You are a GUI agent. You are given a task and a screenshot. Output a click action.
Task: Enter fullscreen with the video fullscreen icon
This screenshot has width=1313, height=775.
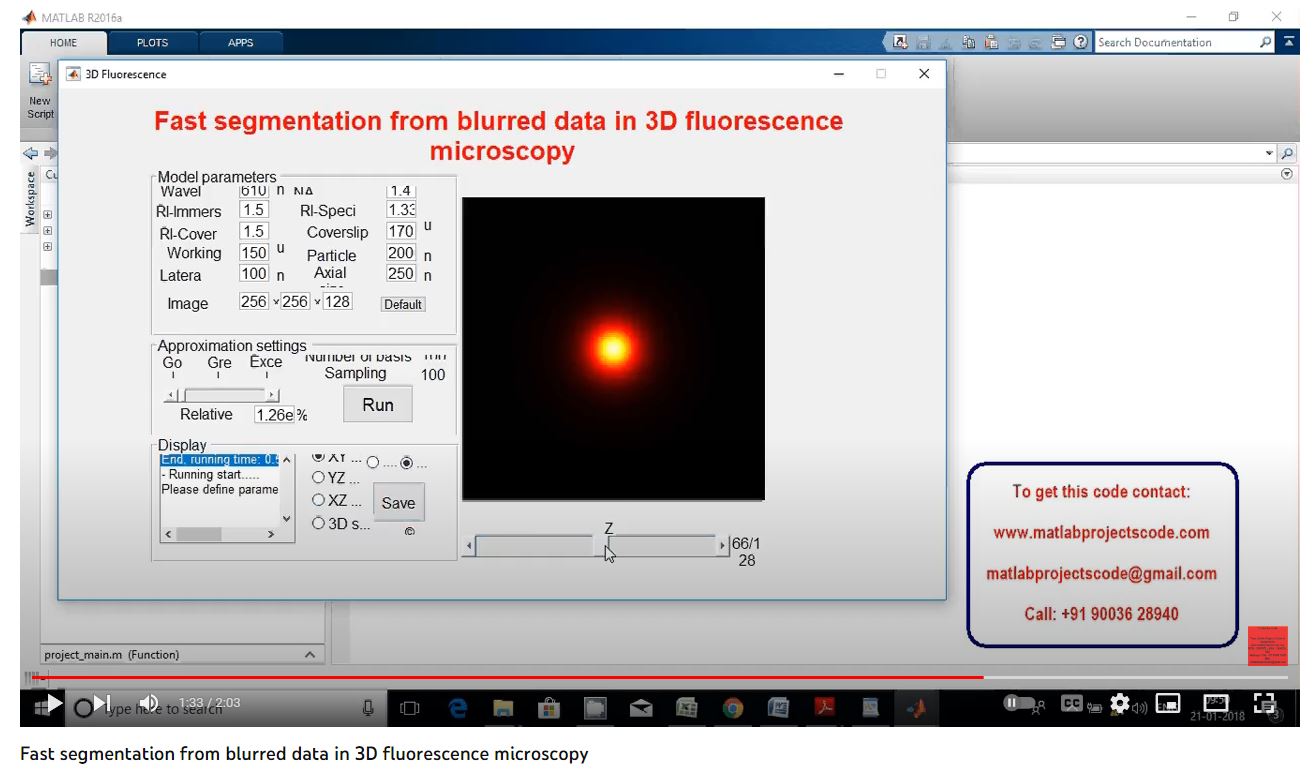coord(1264,704)
